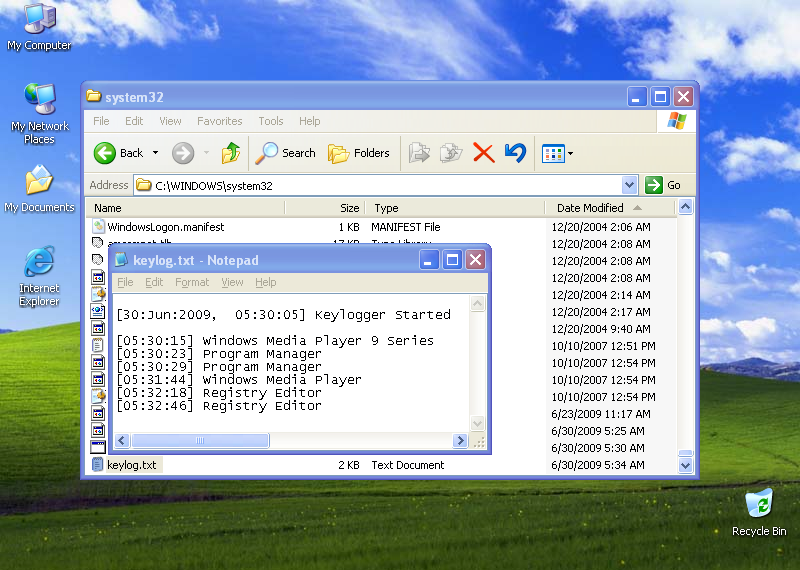Click the 12/20/2004 9:40 AM date cell
Image resolution: width=800 pixels, height=570 pixels.
[x=601, y=329]
